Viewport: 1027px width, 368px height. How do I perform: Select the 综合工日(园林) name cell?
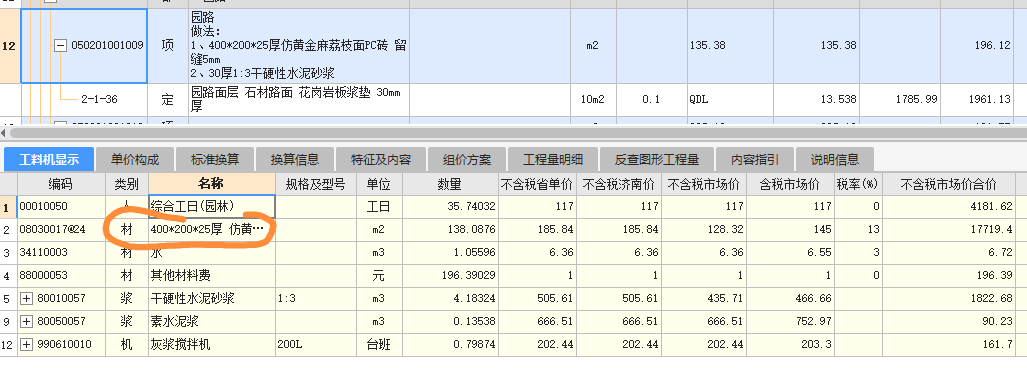212,207
